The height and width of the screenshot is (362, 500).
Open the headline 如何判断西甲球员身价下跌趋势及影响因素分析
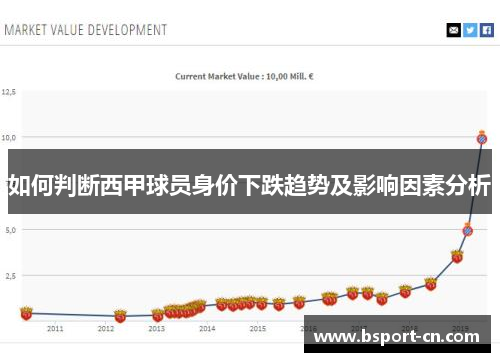click(250, 185)
